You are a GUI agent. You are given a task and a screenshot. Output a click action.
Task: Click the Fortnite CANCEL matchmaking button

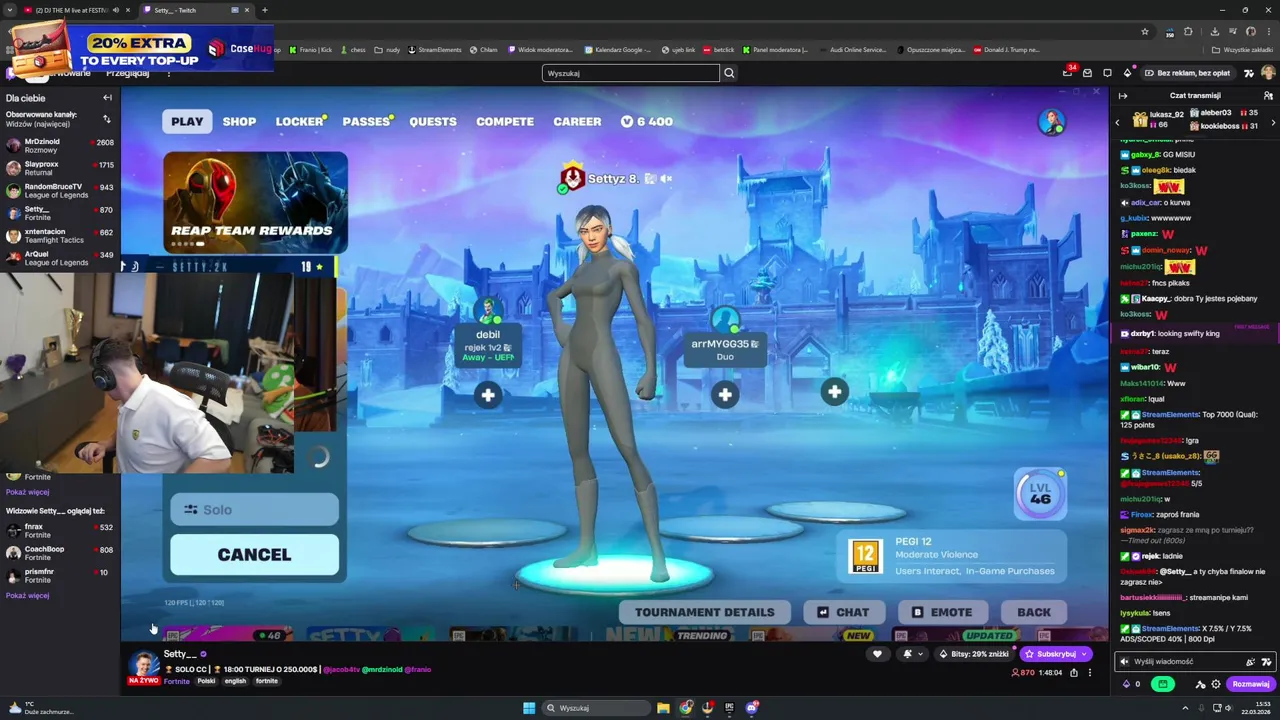click(254, 554)
